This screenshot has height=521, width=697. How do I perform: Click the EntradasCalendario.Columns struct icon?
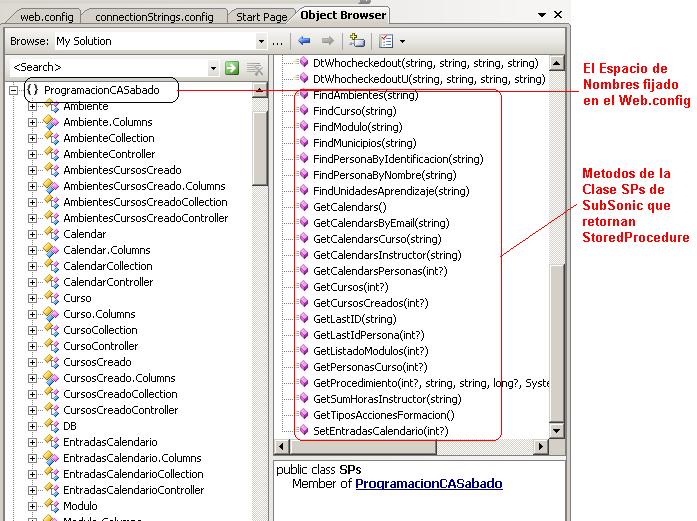tap(51, 458)
